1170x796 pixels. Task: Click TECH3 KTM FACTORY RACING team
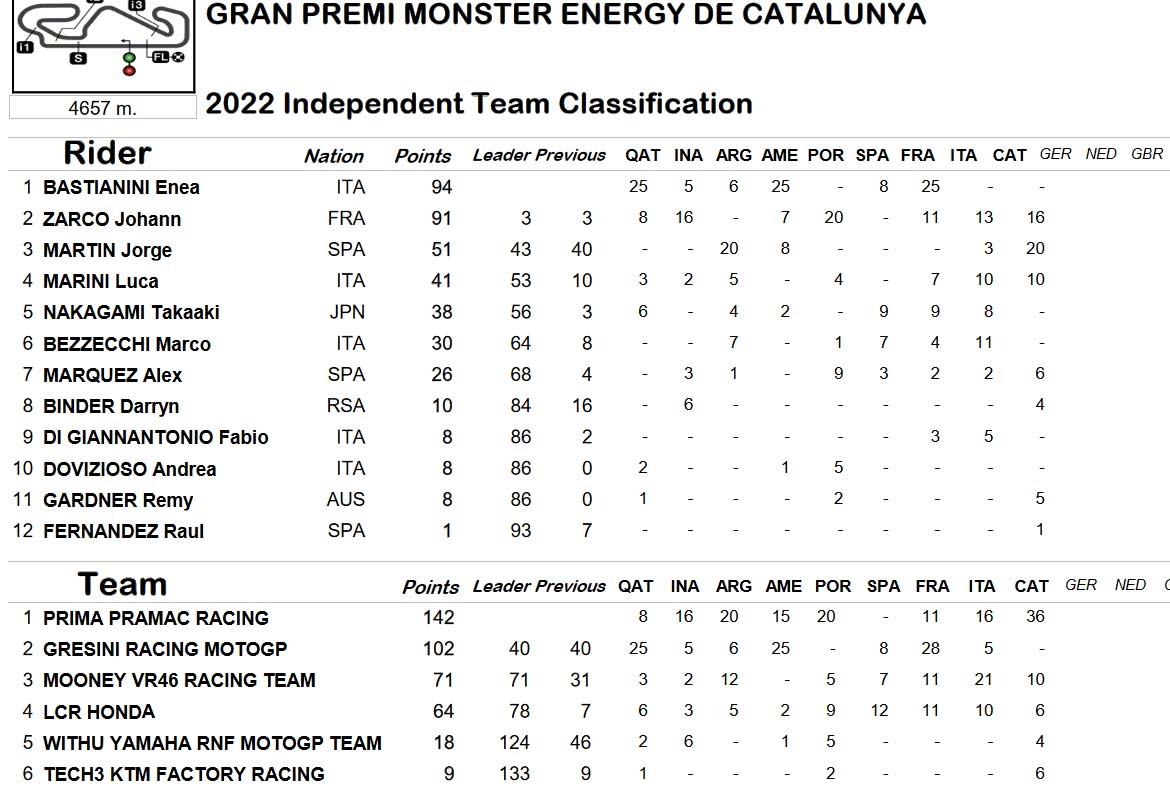[184, 774]
